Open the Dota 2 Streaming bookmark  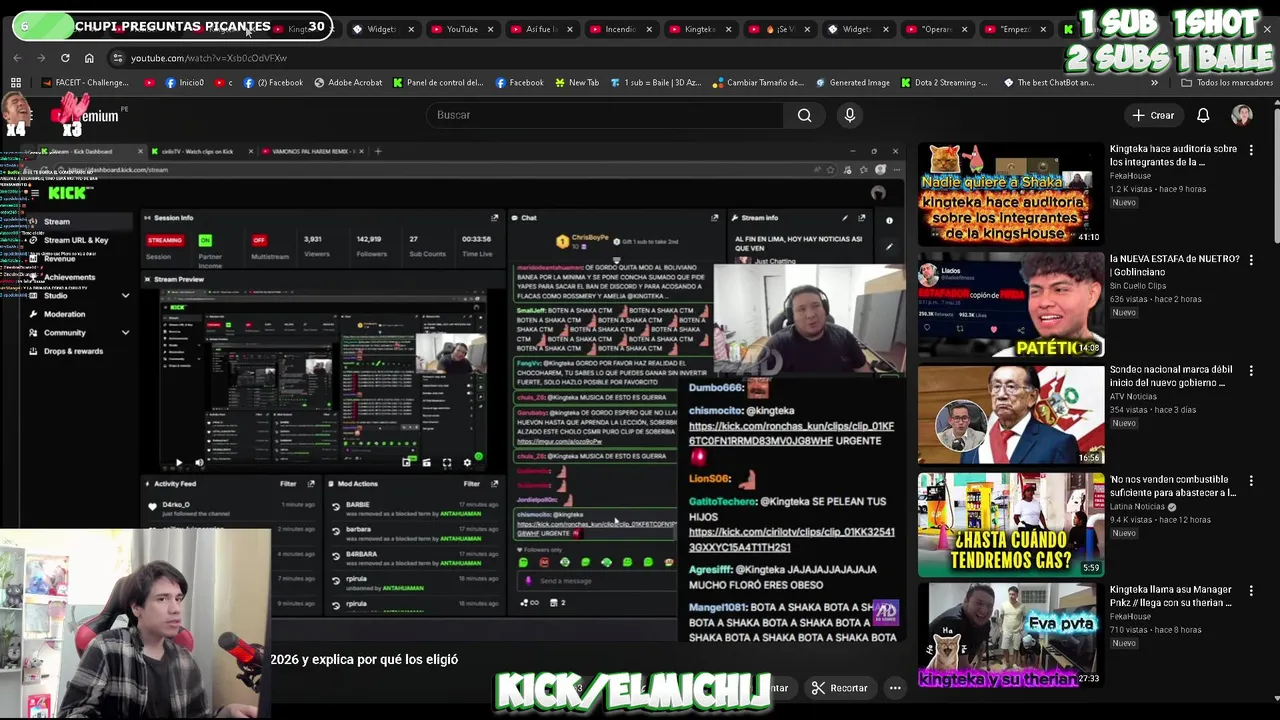pyautogui.click(x=944, y=83)
